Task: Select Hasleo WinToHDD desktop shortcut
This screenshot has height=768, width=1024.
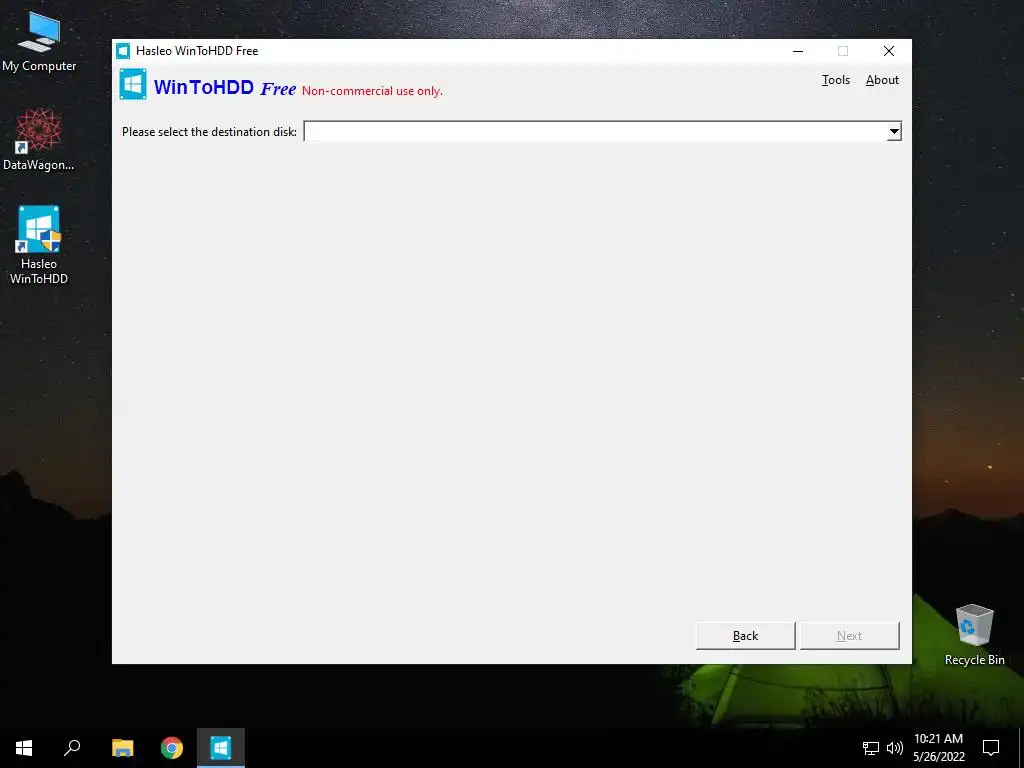Action: tap(39, 245)
